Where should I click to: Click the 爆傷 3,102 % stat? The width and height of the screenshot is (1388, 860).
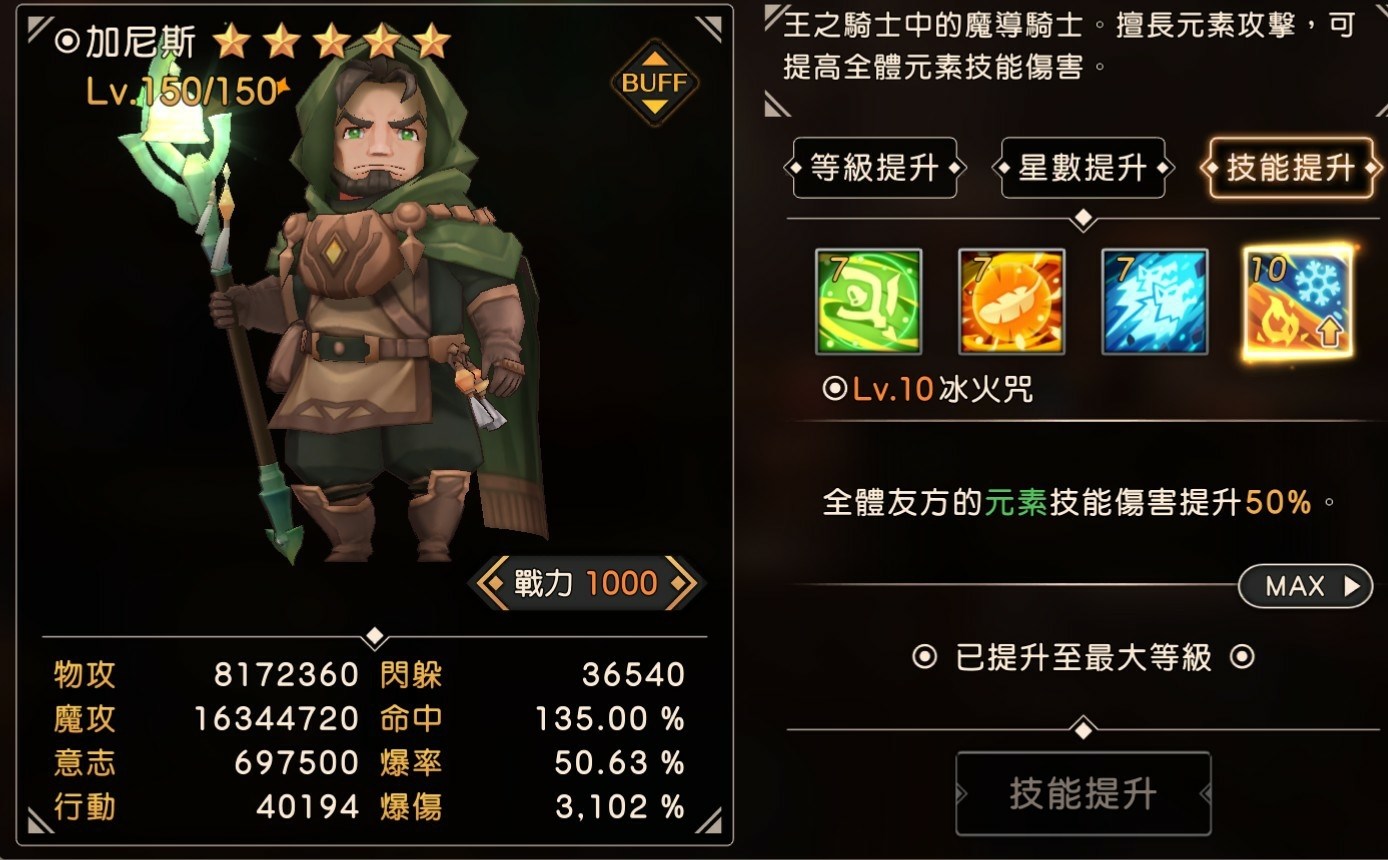(532, 807)
